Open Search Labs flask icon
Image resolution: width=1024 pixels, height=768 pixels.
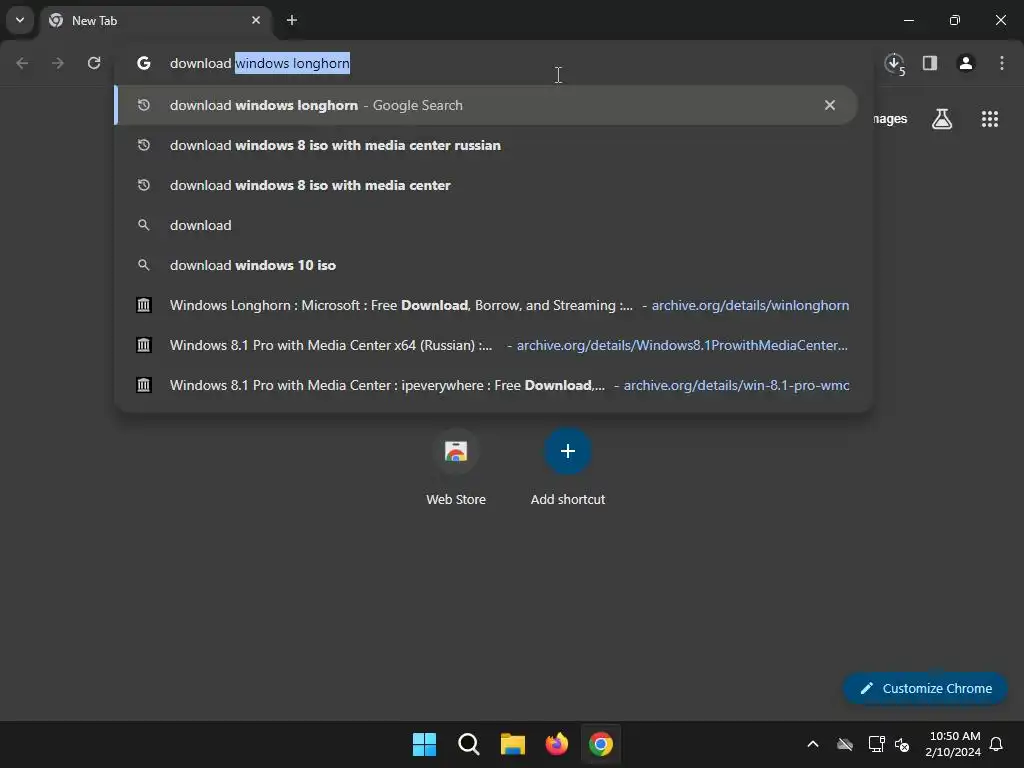(942, 119)
